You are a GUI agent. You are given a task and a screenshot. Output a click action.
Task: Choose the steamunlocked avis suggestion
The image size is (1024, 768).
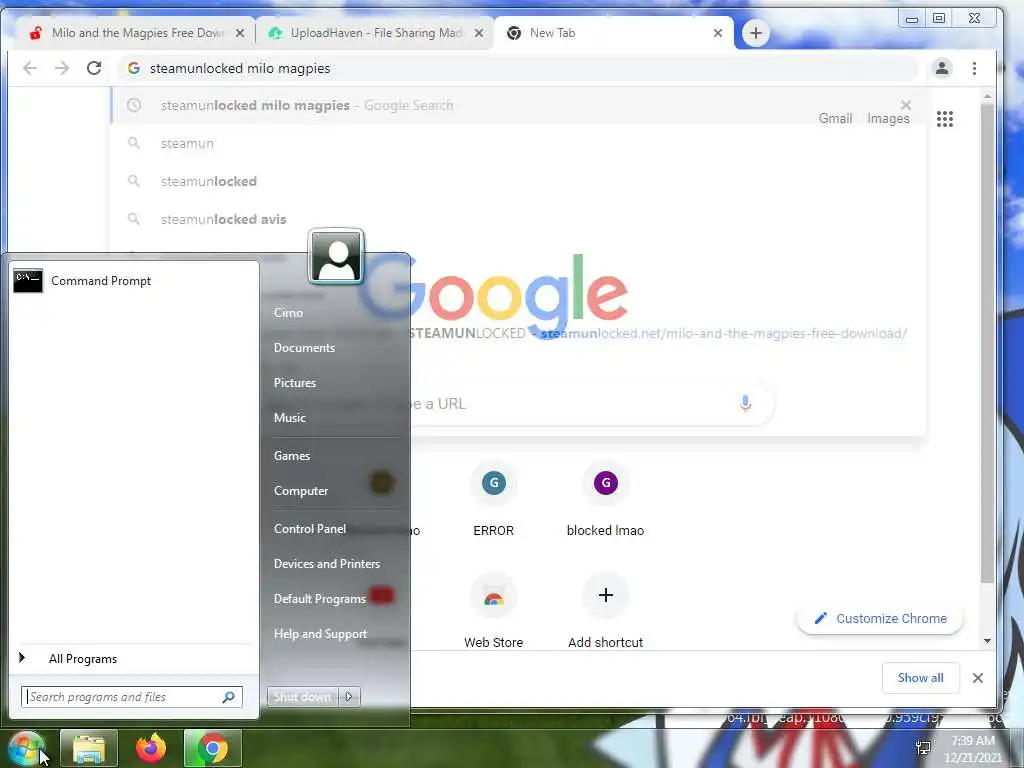(519, 219)
